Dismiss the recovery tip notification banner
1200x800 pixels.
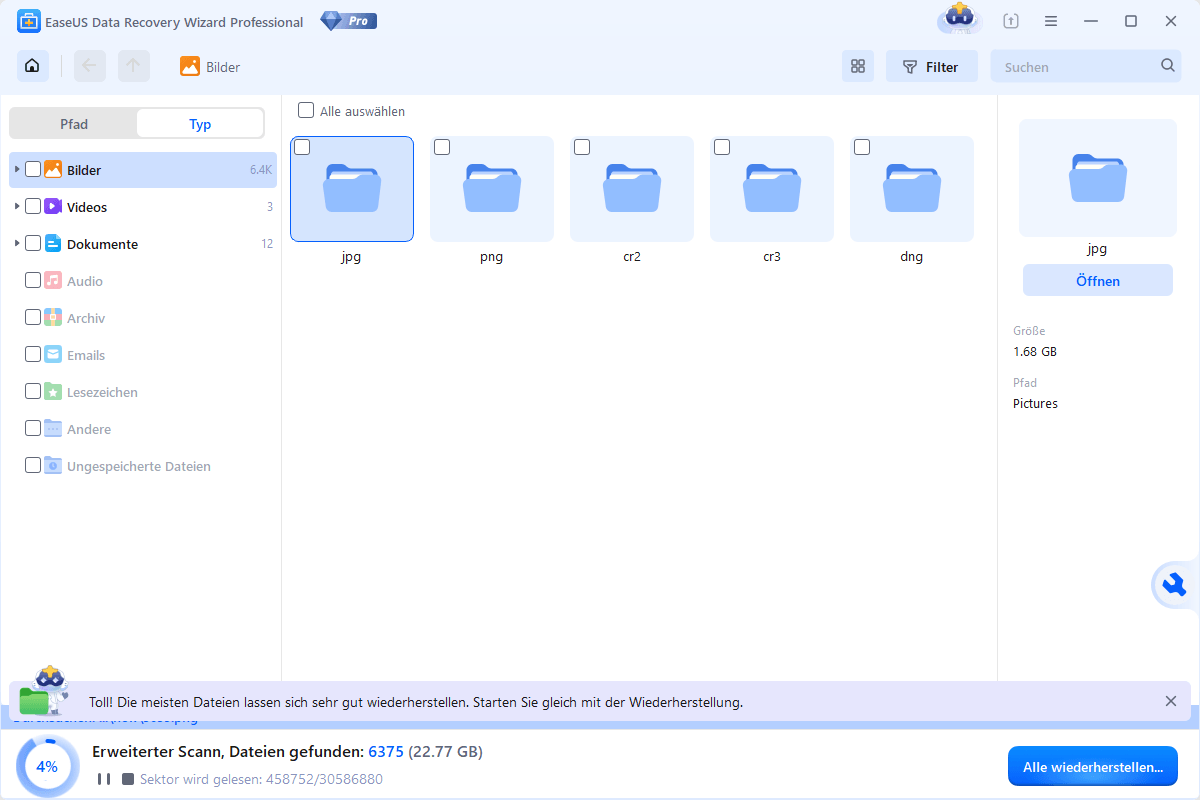[x=1171, y=701]
